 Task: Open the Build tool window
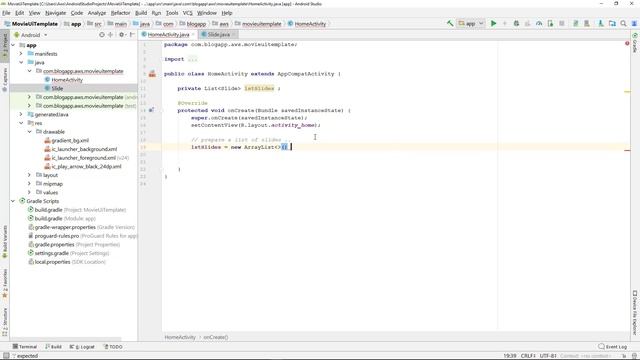[x=53, y=347]
